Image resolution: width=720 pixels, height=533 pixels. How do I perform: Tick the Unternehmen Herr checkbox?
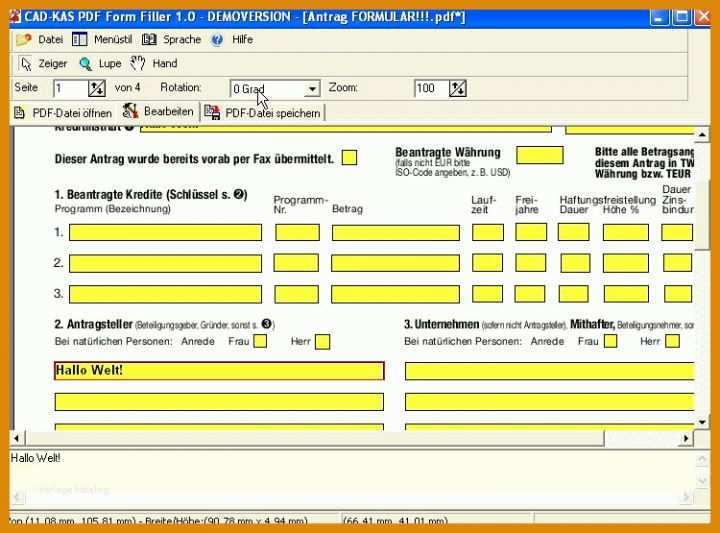(673, 341)
